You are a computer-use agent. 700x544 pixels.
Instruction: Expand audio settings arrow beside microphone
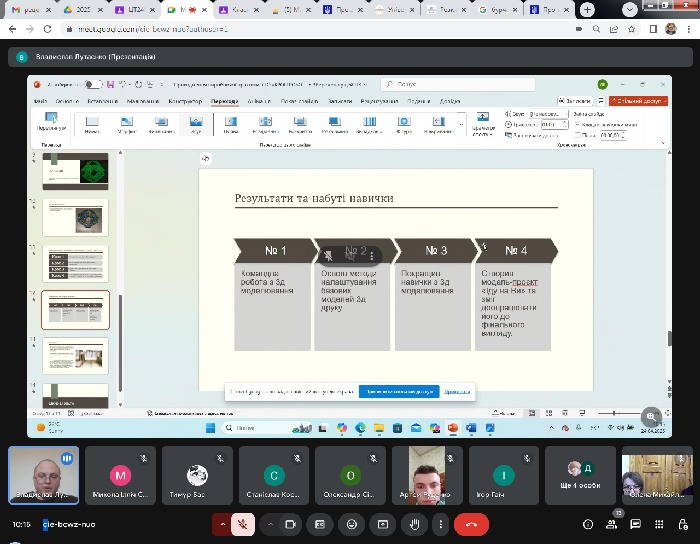coord(222,524)
